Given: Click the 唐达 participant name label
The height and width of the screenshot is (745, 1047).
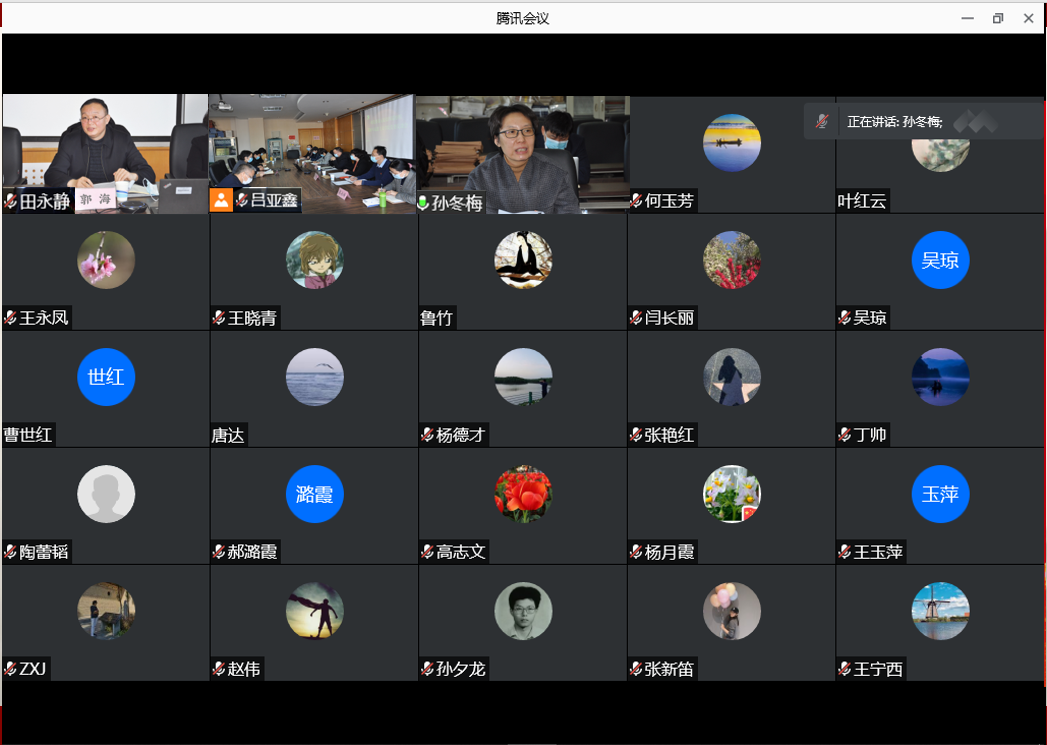Looking at the screenshot, I should coord(228,435).
